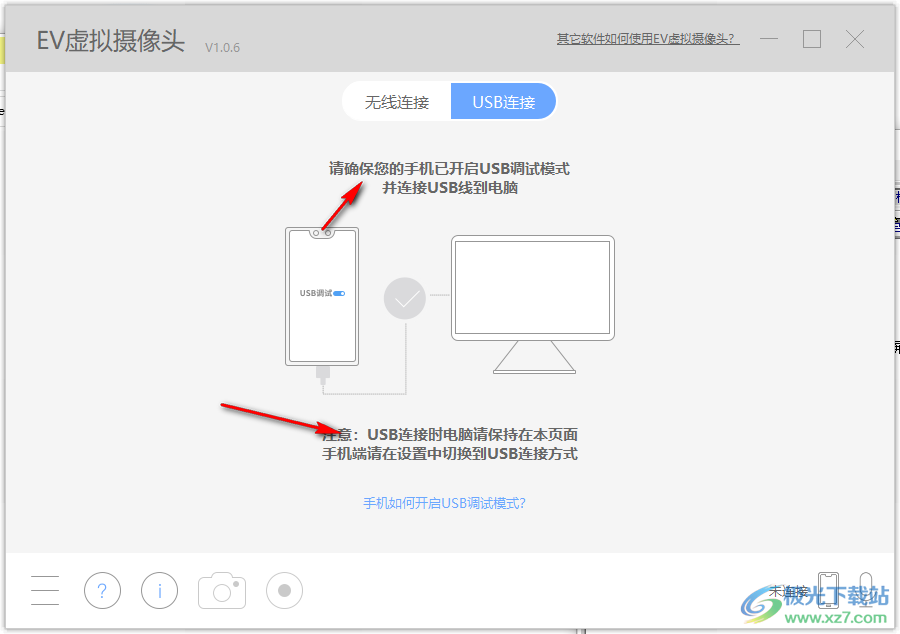900x634 pixels.
Task: Click the phone connection status icon
Action: [829, 590]
